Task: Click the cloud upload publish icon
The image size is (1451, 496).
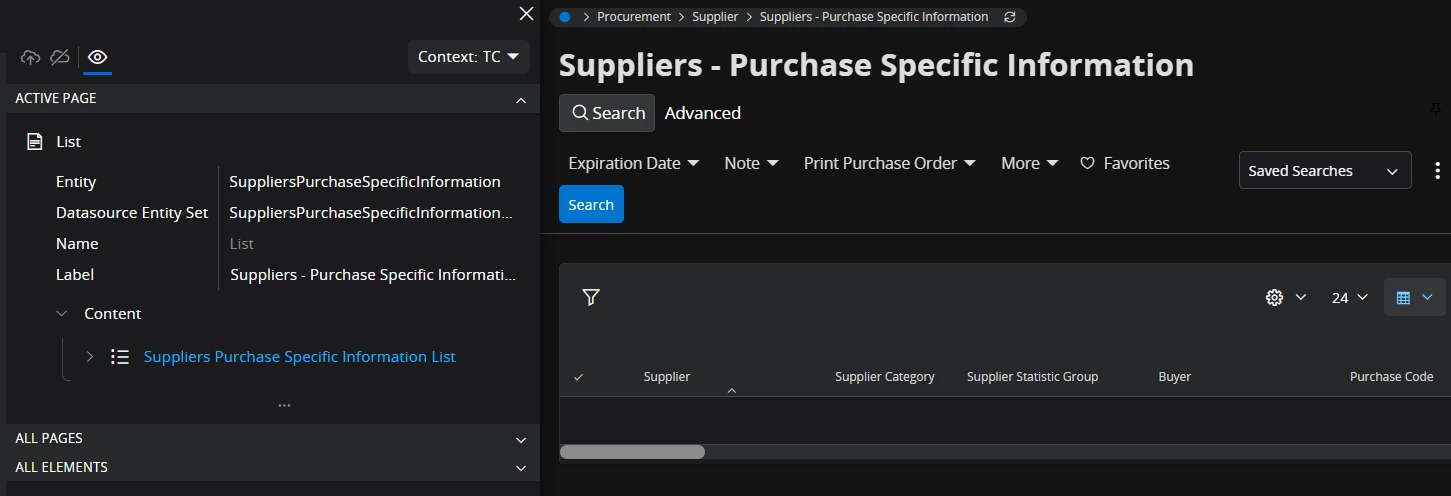Action: pyautogui.click(x=31, y=57)
